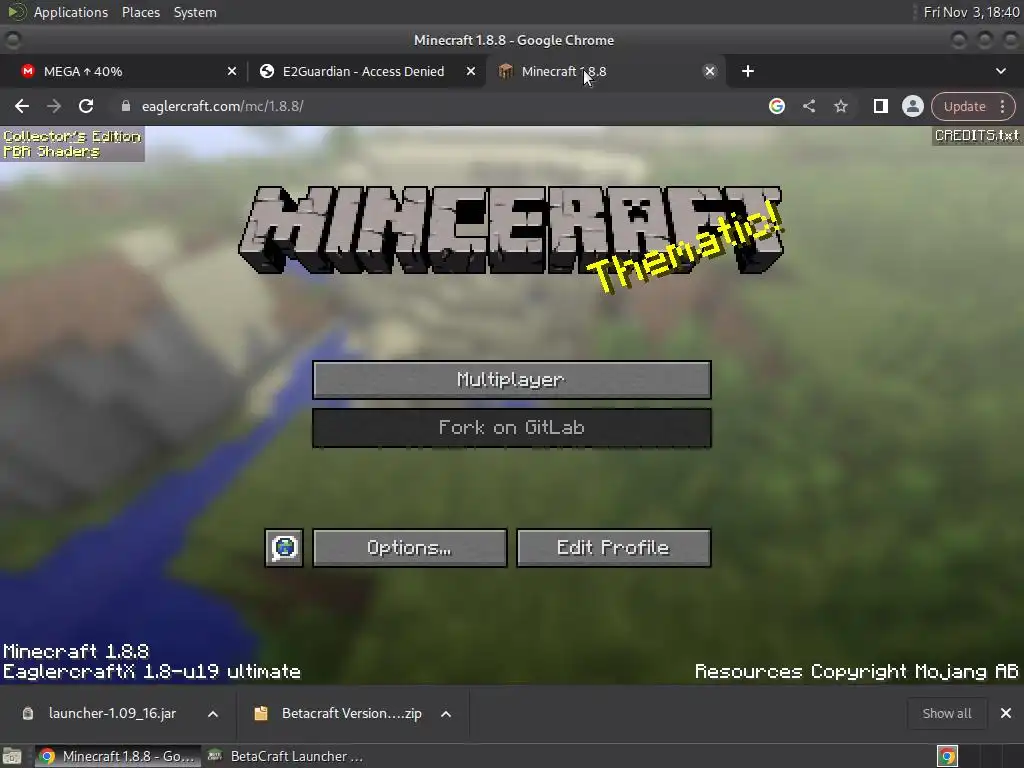Go back with the browser back arrow
The image size is (1024, 768).
pos(22,106)
